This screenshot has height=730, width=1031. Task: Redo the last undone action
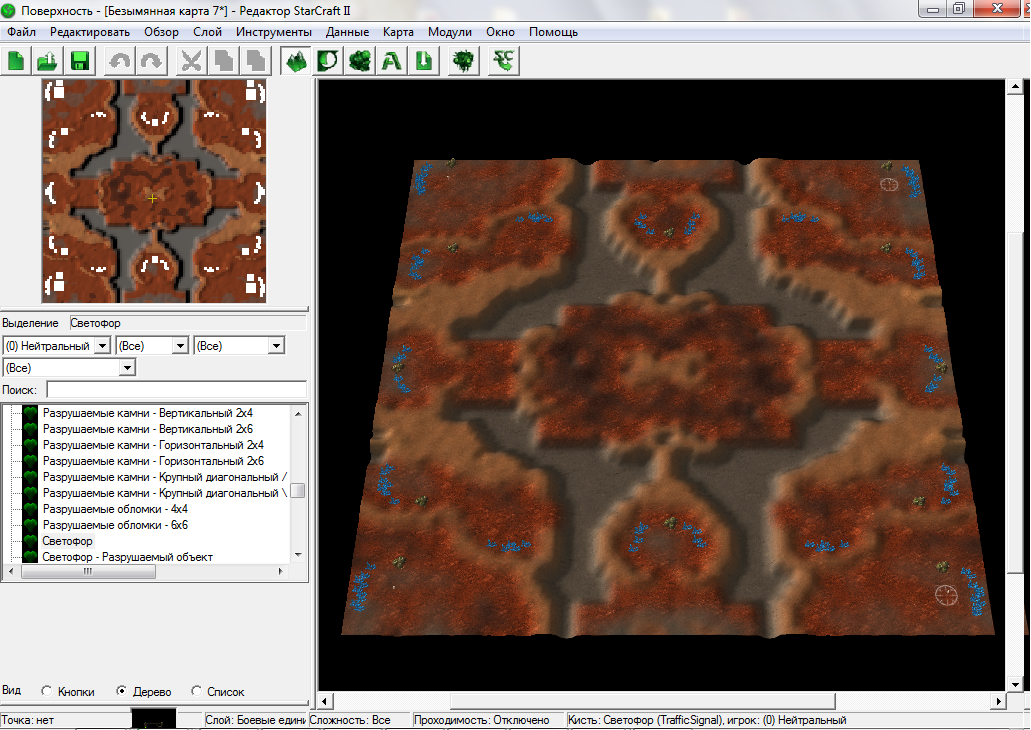pos(151,61)
